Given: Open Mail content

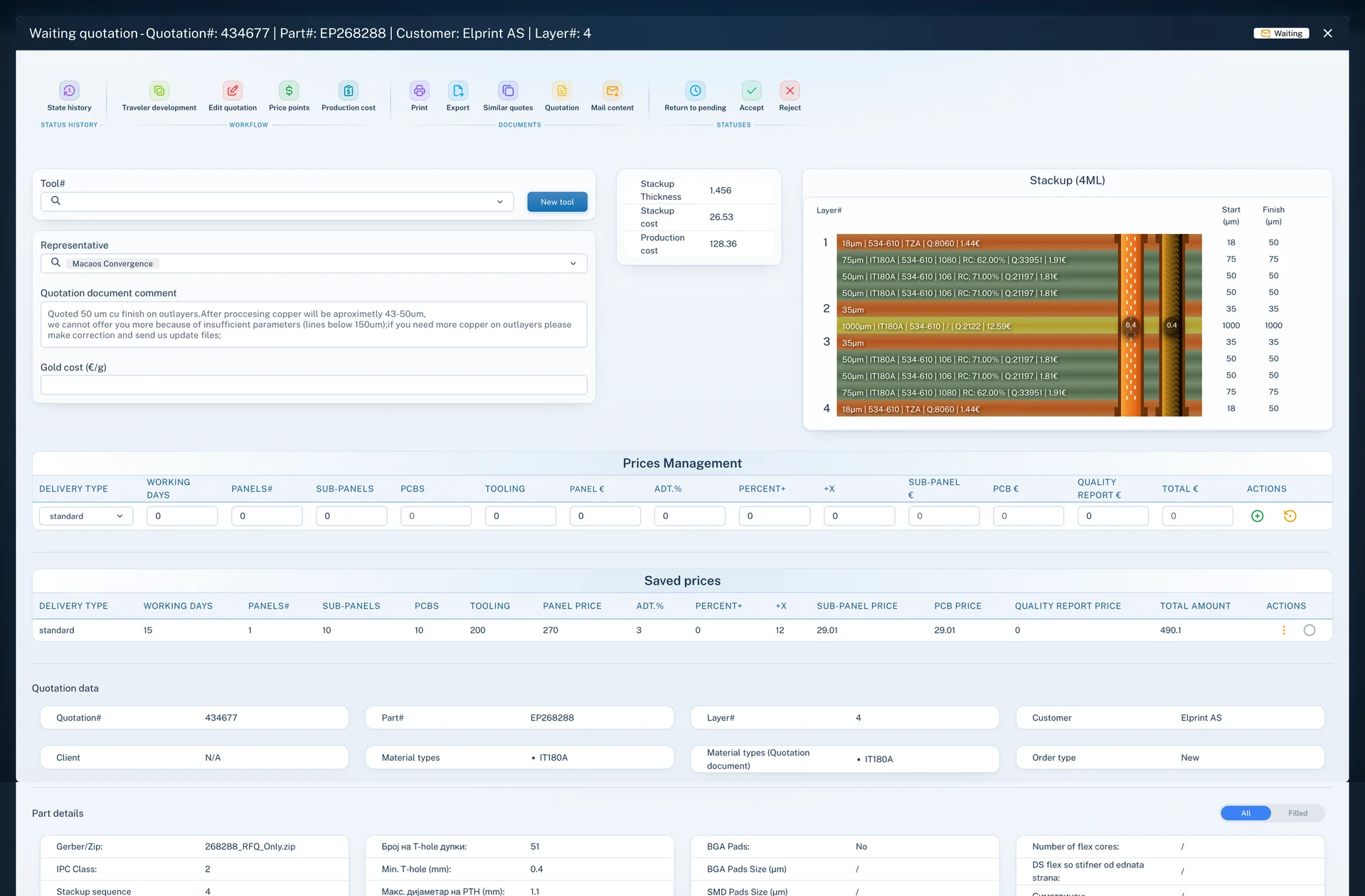Looking at the screenshot, I should tap(612, 91).
